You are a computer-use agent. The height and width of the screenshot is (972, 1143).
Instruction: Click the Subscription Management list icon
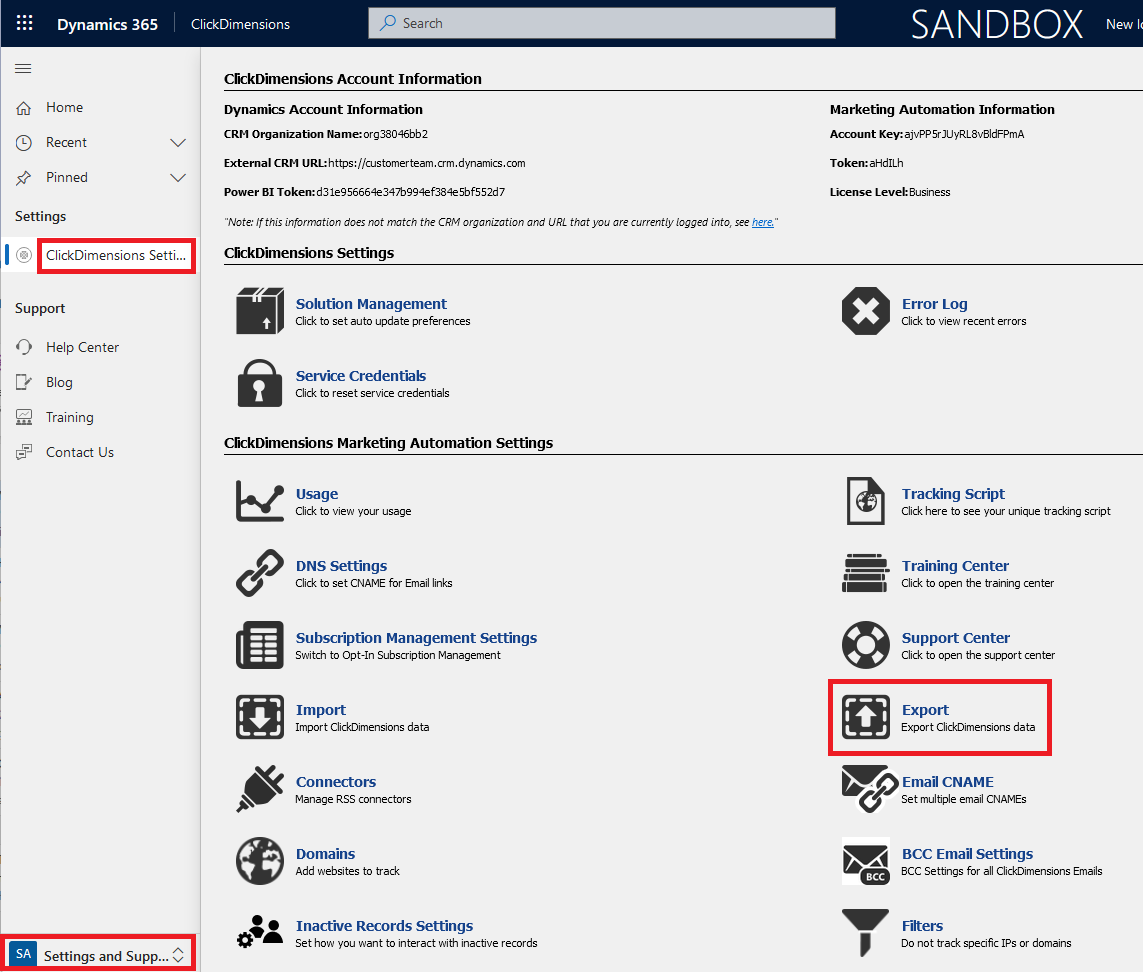click(260, 645)
